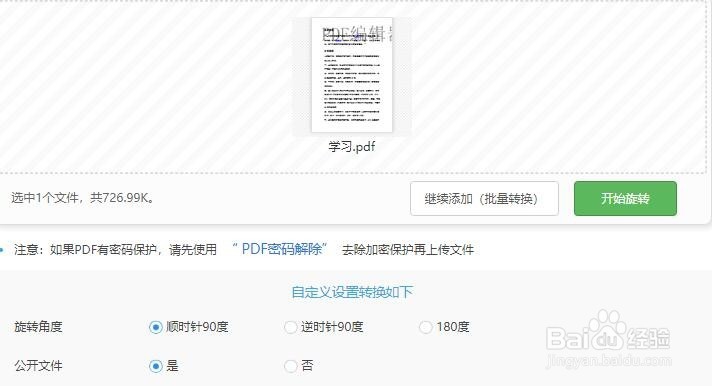Click the 开始旋转 green button
This screenshot has height=386, width=712.
625,198
